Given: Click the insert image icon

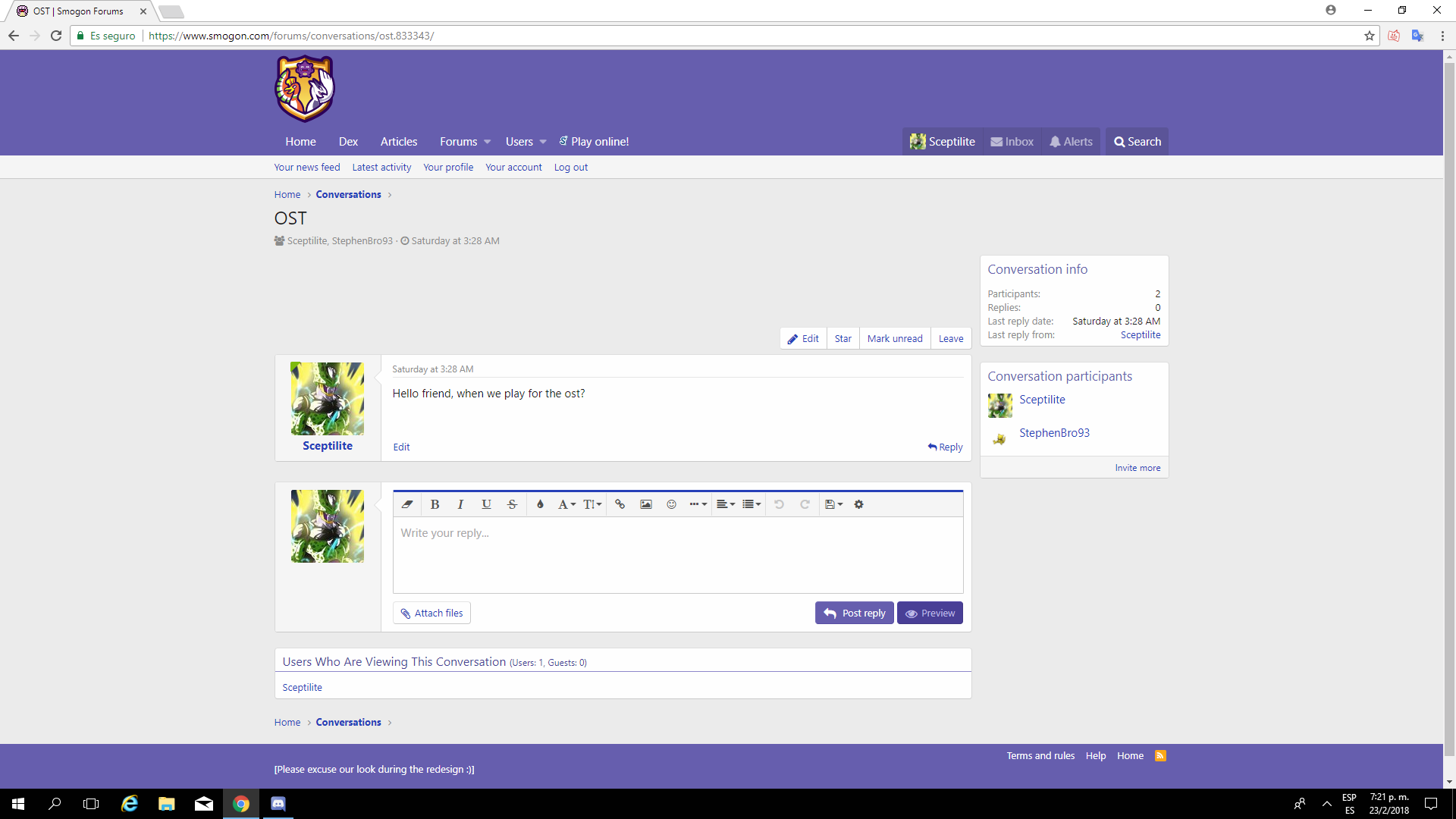Looking at the screenshot, I should (645, 504).
